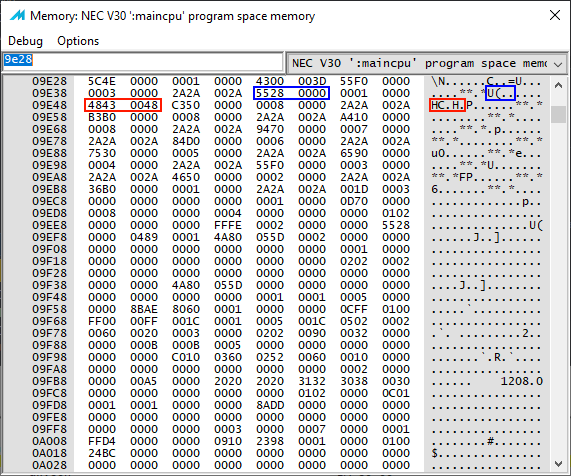The height and width of the screenshot is (476, 571).
Task: Open the Debug menu
Action: coord(25,41)
